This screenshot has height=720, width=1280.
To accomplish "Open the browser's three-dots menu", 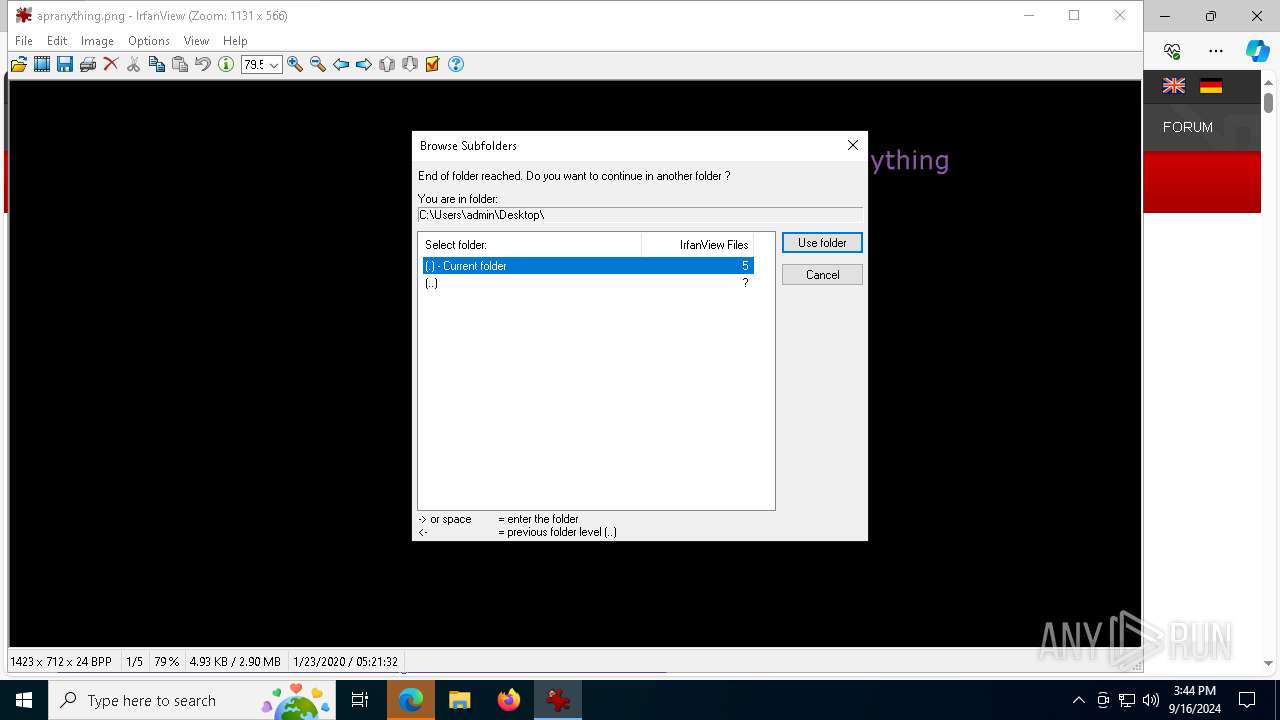I will point(1216,51).
